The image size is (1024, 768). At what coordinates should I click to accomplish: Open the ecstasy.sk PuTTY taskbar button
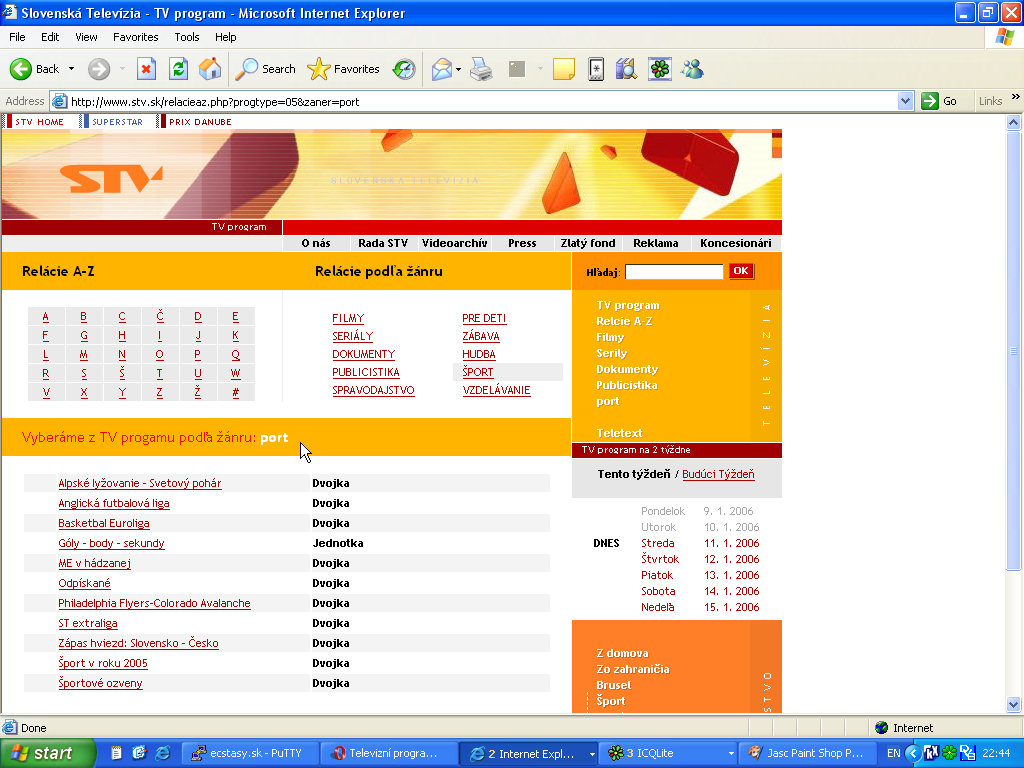point(249,753)
